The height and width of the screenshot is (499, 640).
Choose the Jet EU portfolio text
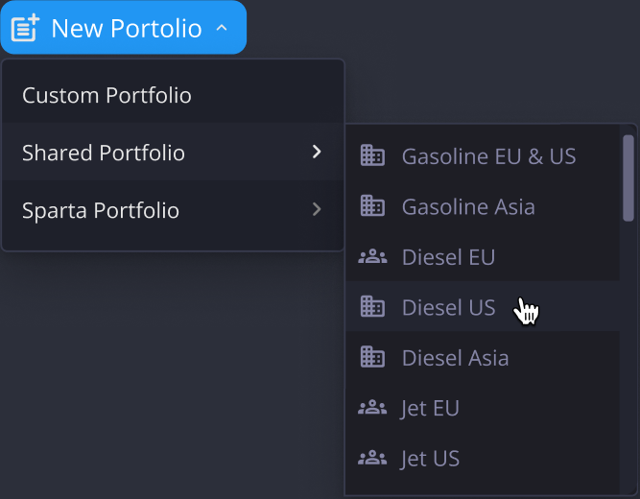pos(430,408)
